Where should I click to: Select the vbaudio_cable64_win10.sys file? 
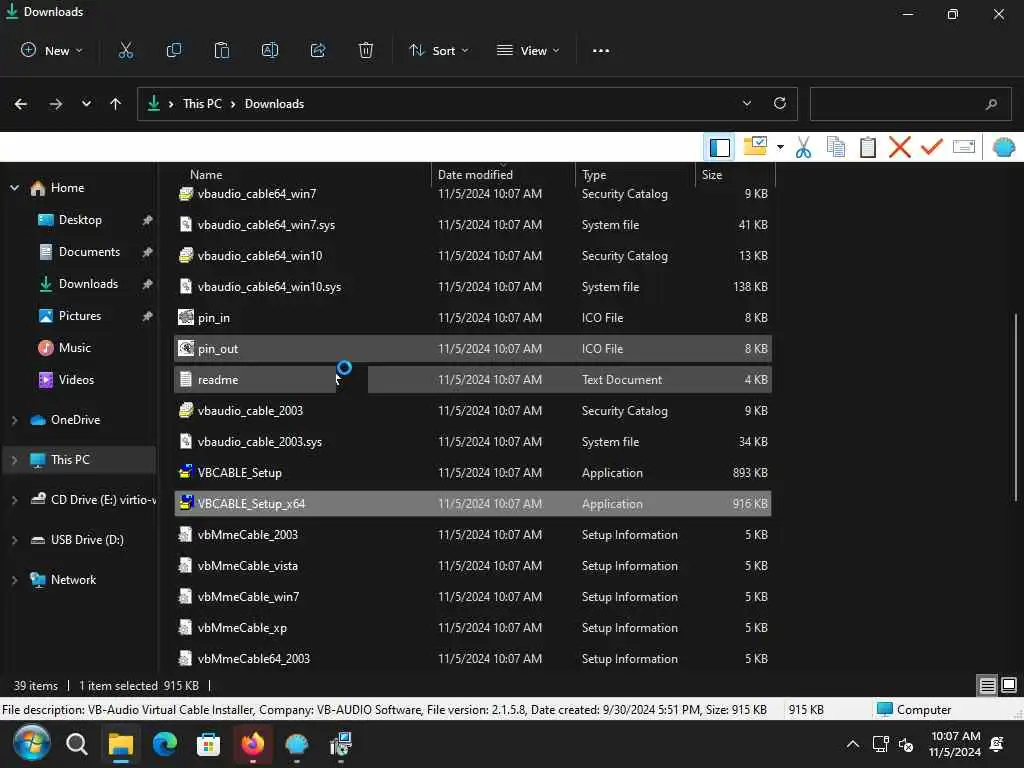473,287
